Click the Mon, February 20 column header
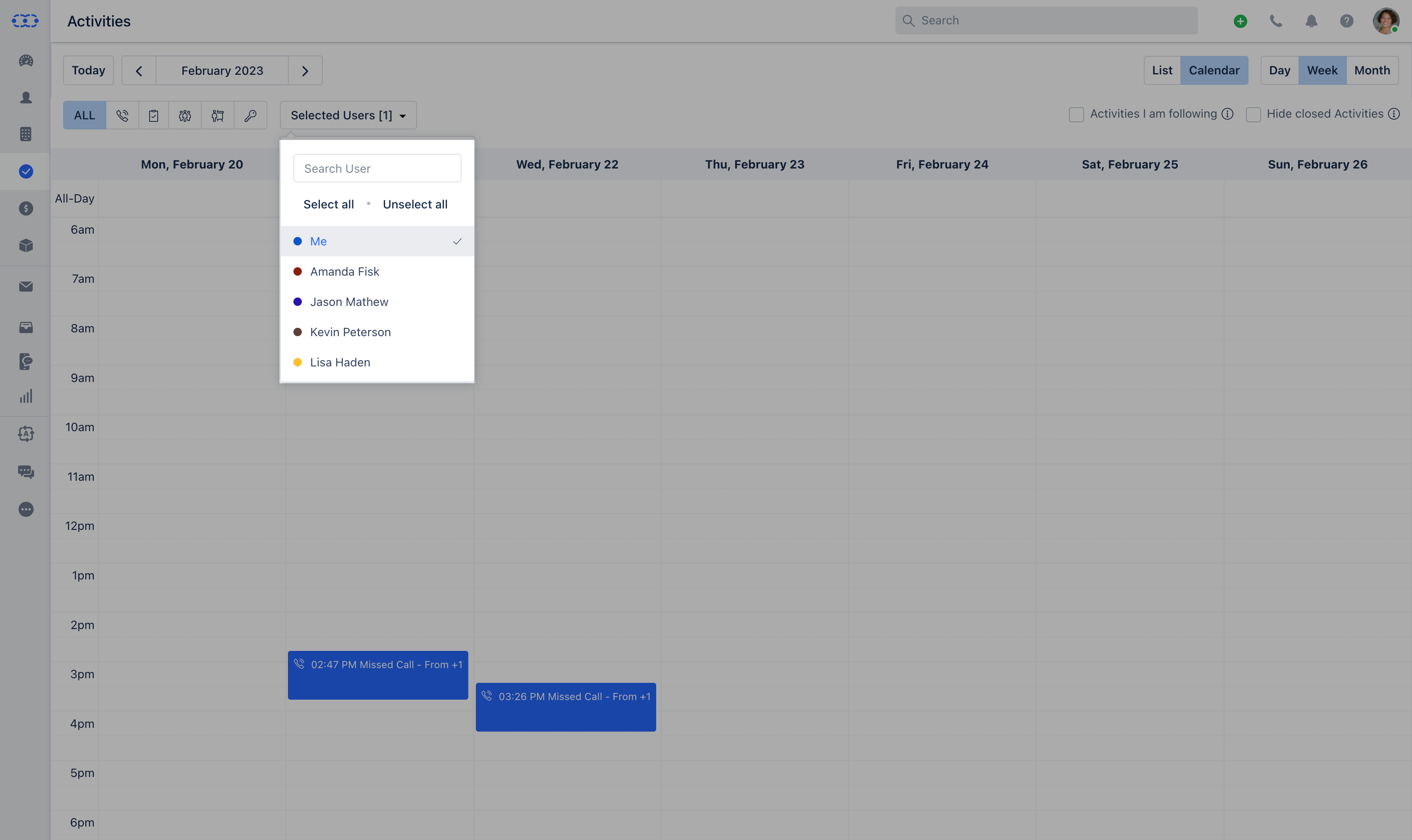1412x840 pixels. (x=192, y=165)
